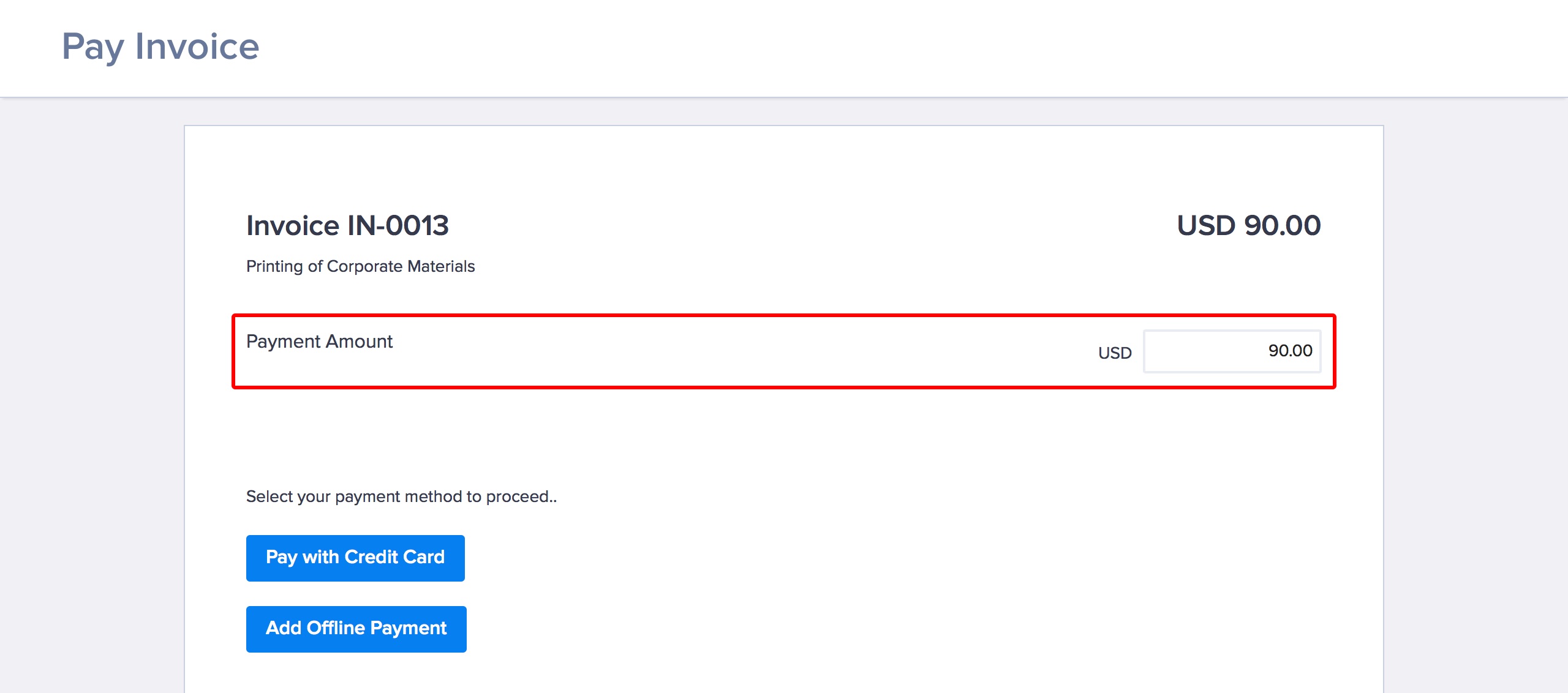This screenshot has width=1568, height=693.
Task: Click the Pay with Credit Card button
Action: 355,557
